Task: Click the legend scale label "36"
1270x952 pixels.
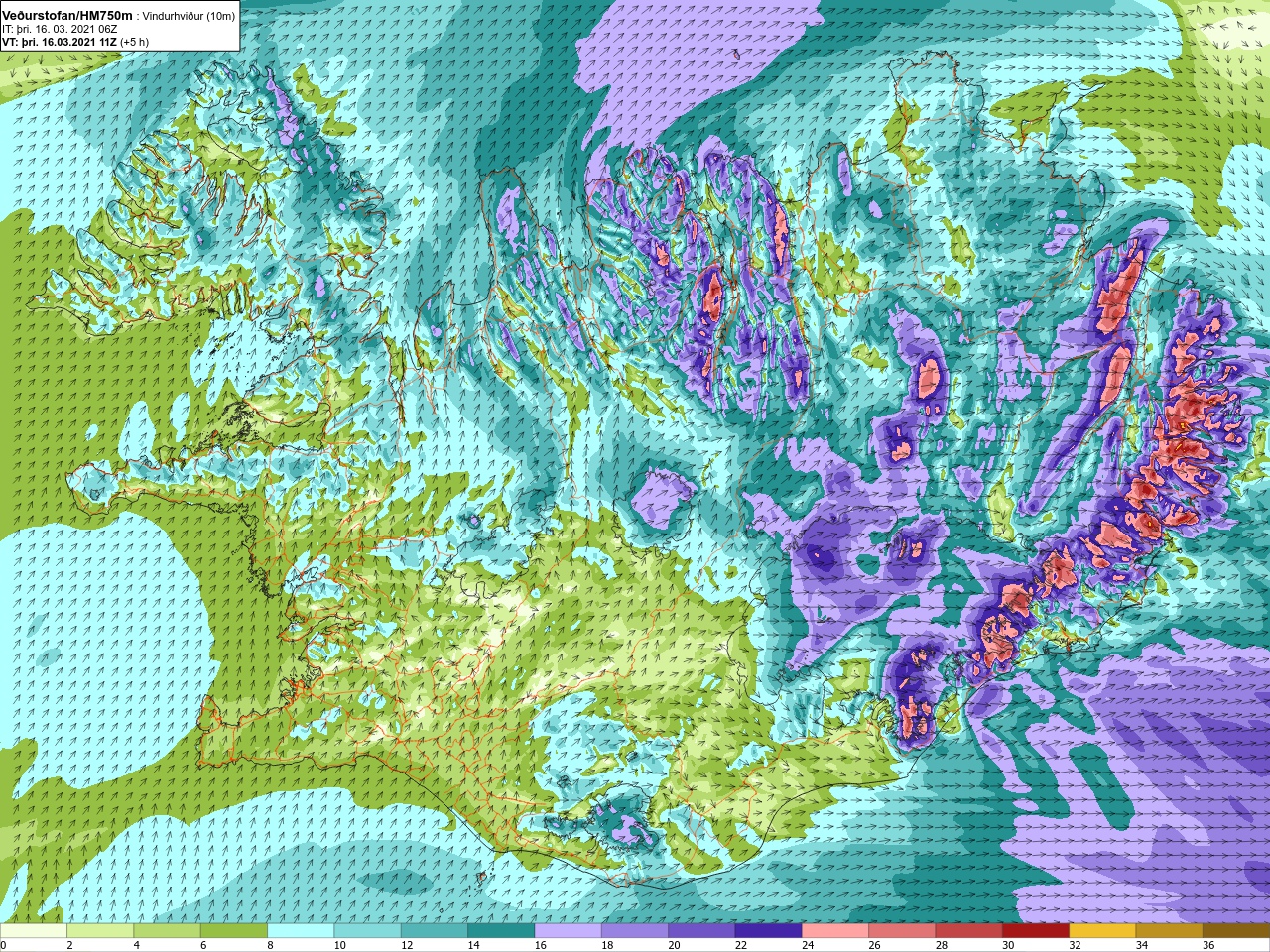Action: click(1208, 945)
